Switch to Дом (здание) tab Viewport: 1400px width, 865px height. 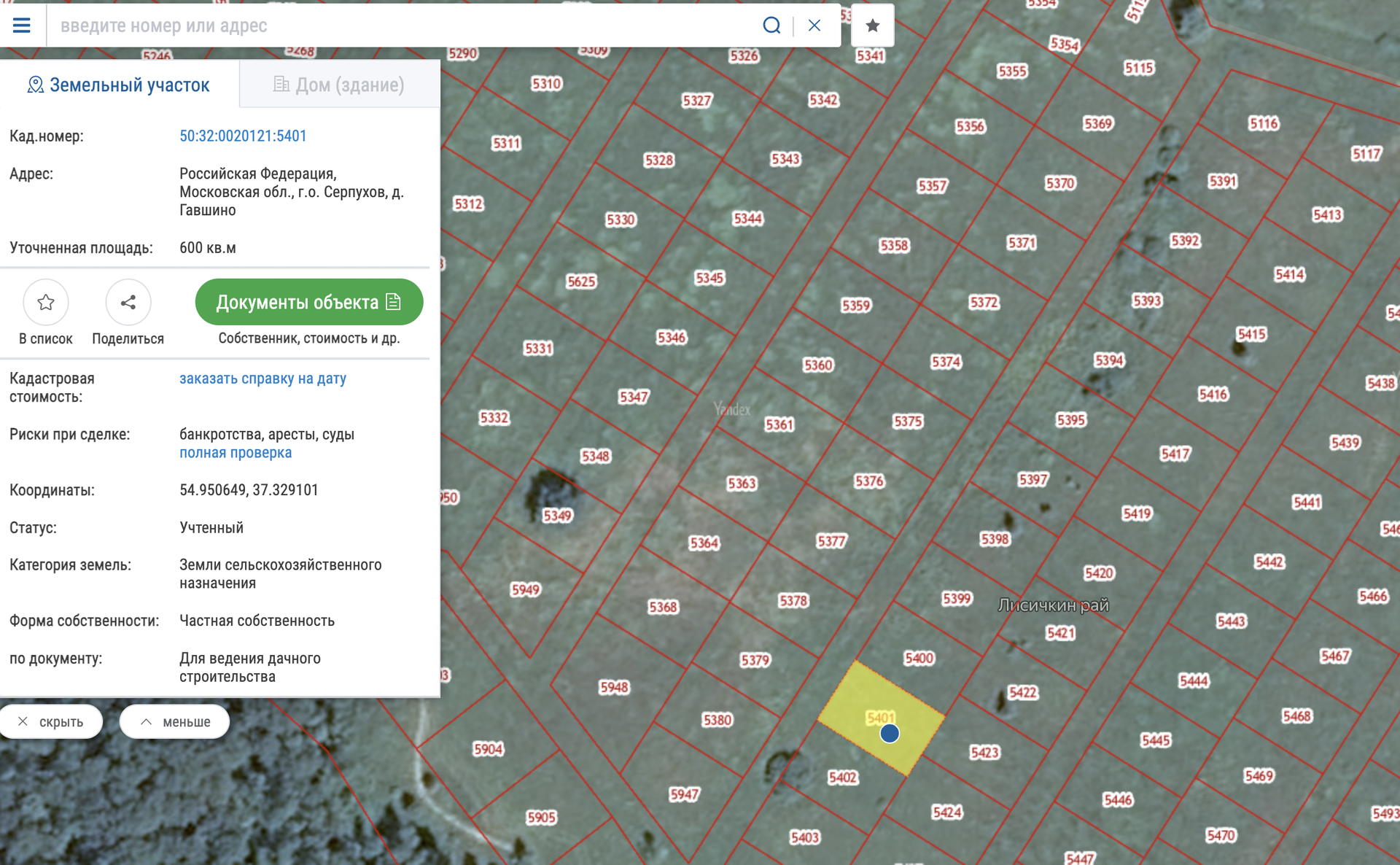(339, 85)
